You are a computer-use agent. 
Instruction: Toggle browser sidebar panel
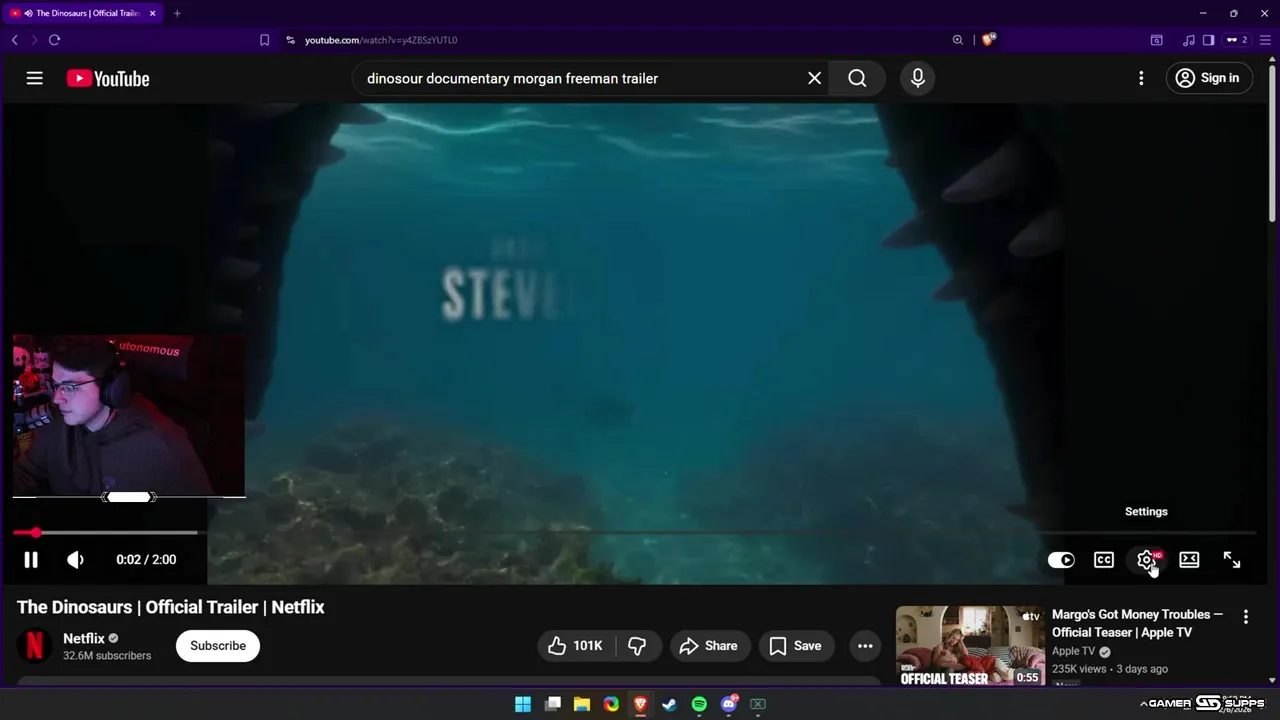[x=1208, y=40]
